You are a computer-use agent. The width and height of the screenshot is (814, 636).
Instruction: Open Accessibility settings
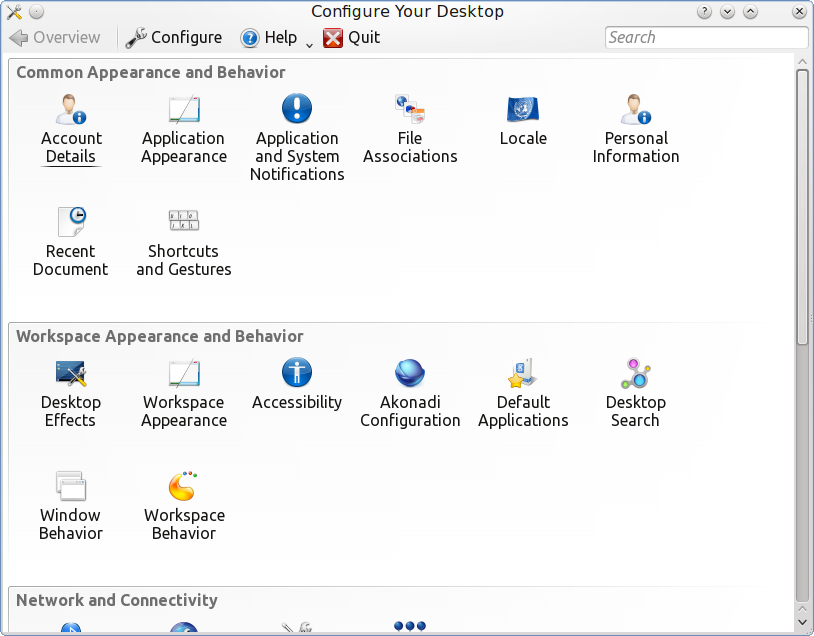297,374
